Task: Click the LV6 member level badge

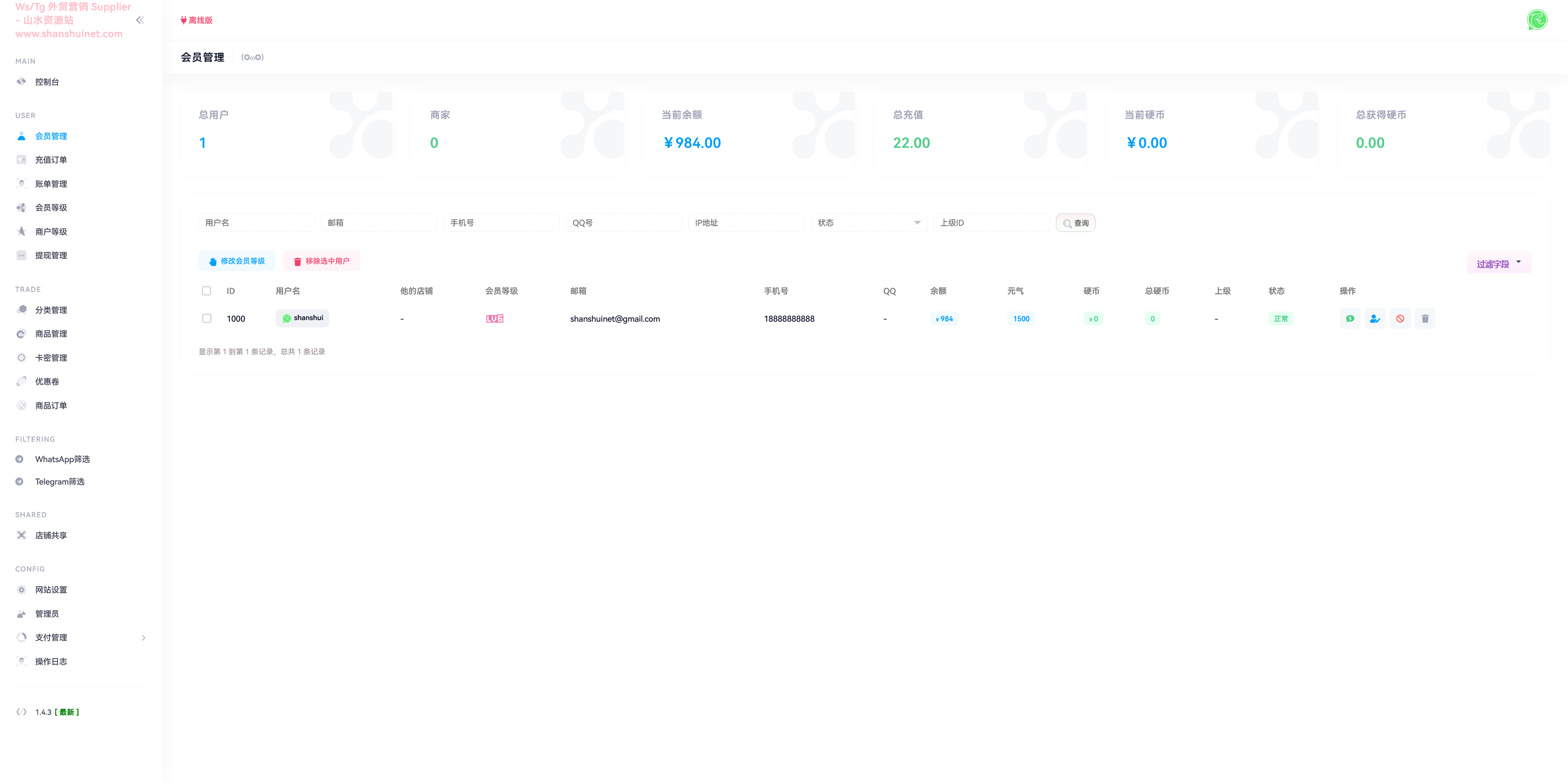Action: pyautogui.click(x=494, y=319)
